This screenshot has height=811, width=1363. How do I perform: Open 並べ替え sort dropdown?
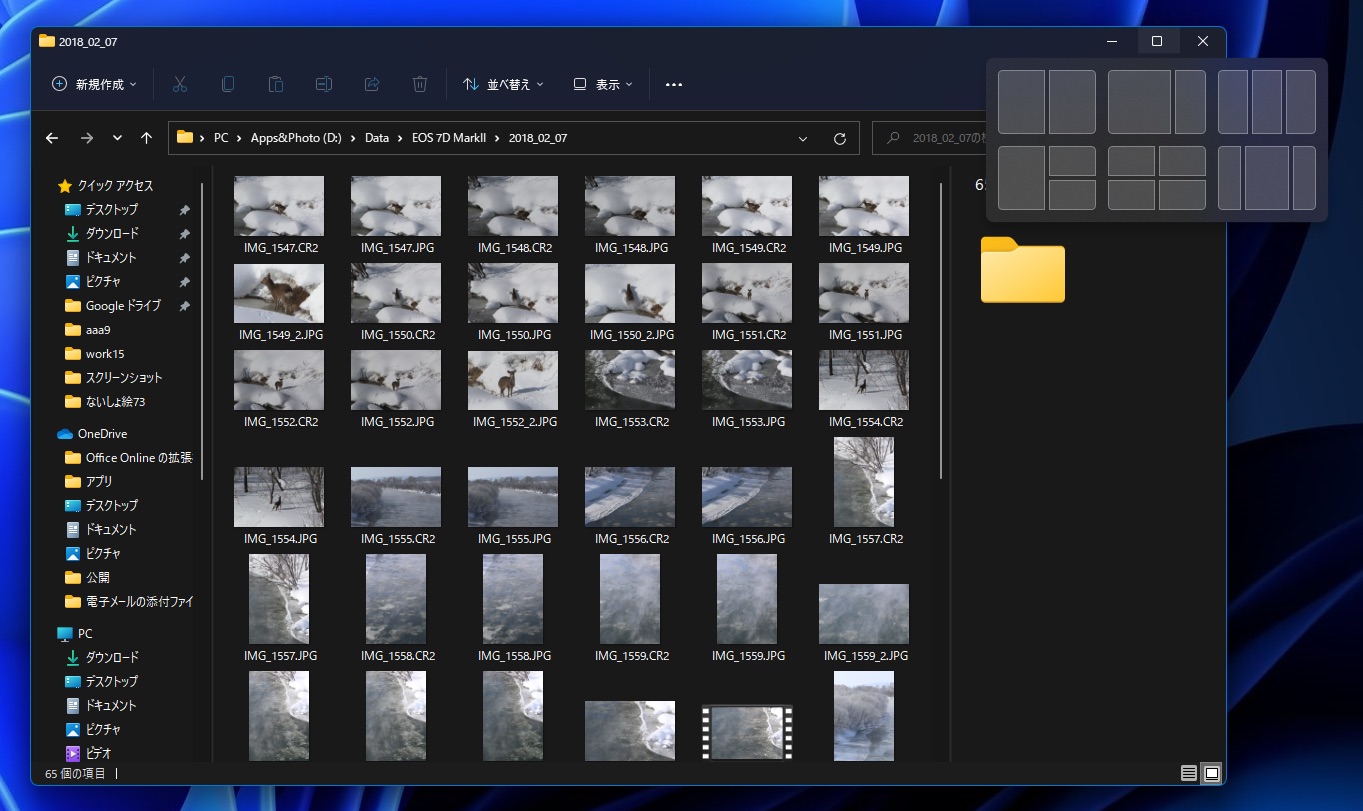pos(503,85)
